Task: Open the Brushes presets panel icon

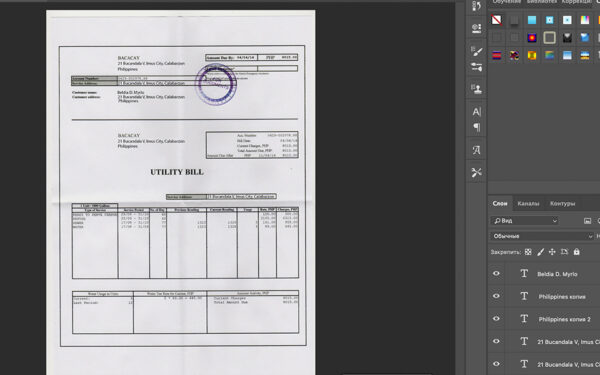Action: pyautogui.click(x=476, y=67)
